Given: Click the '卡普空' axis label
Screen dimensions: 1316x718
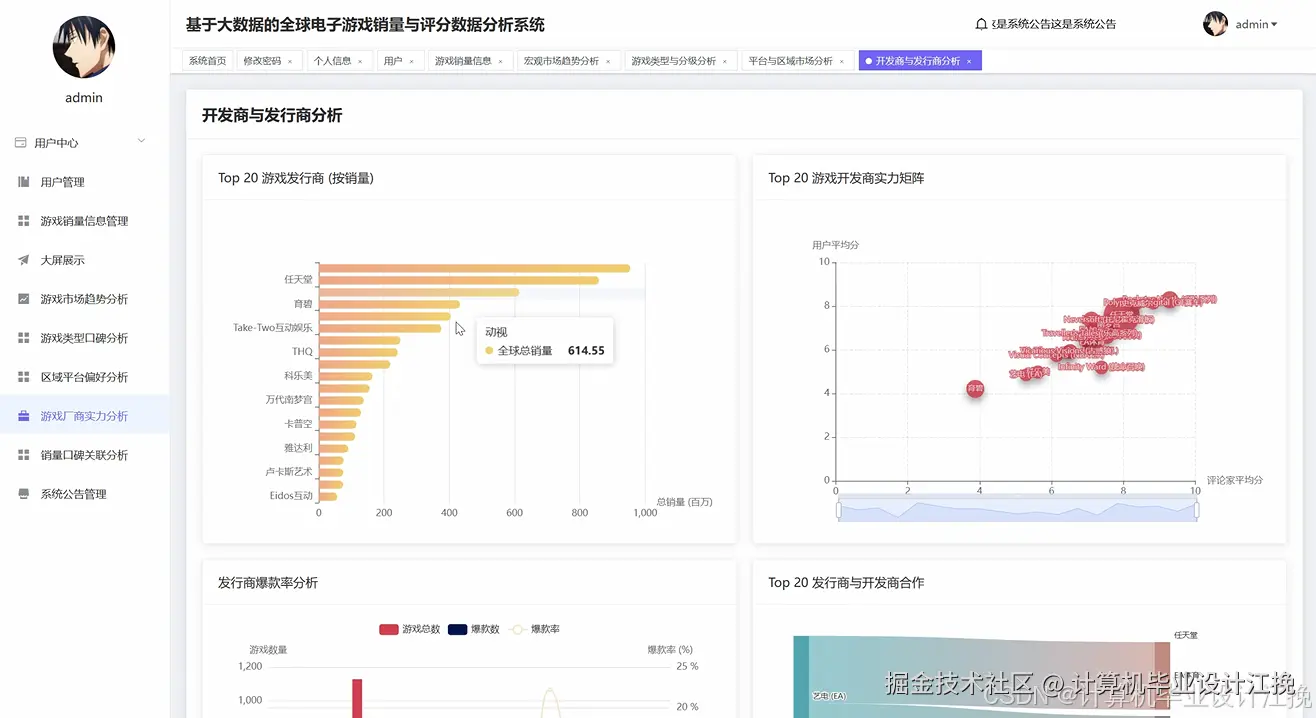Looking at the screenshot, I should coord(298,424).
